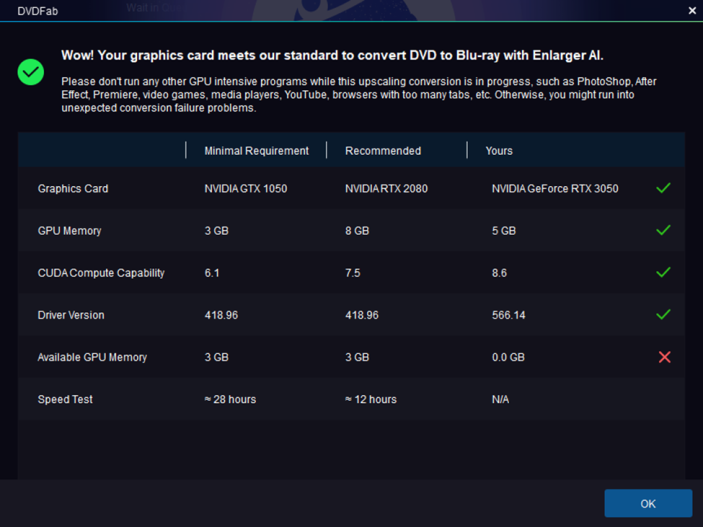Image resolution: width=703 pixels, height=527 pixels.
Task: Click the ≈ 28 hours speed value
Action: point(230,399)
